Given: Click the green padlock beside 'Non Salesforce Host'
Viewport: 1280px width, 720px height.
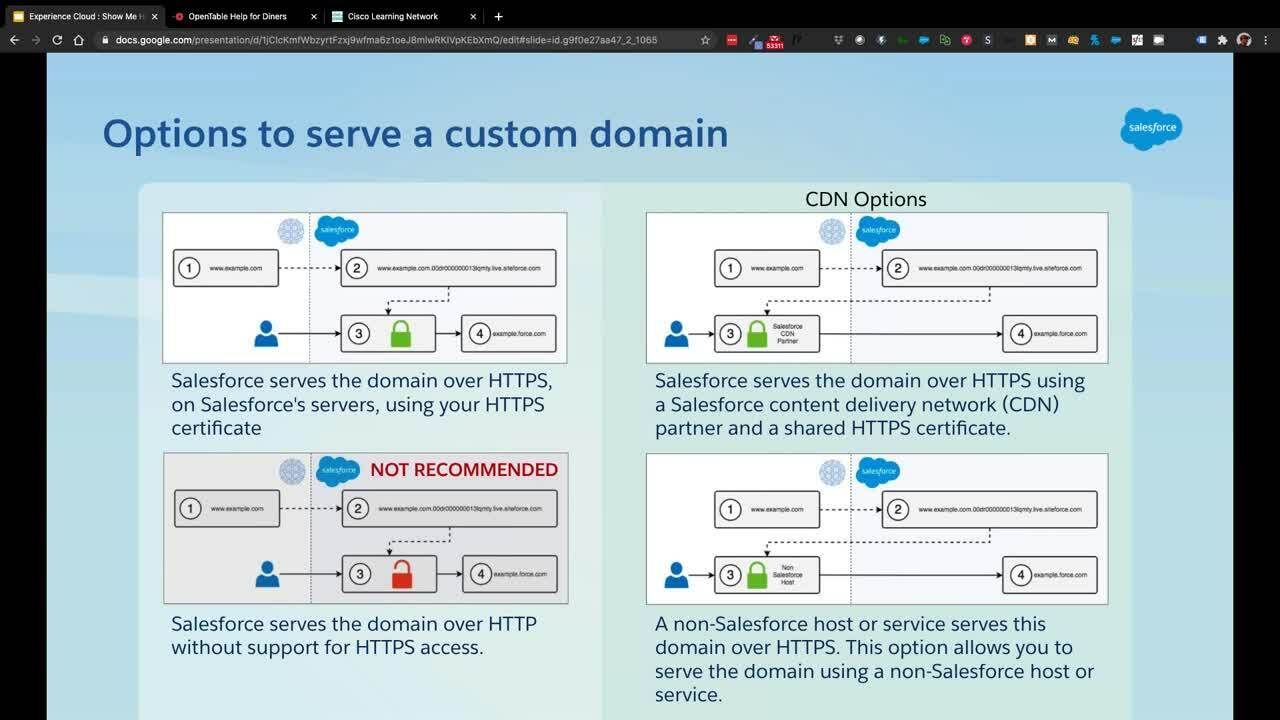Looking at the screenshot, I should (x=757, y=574).
